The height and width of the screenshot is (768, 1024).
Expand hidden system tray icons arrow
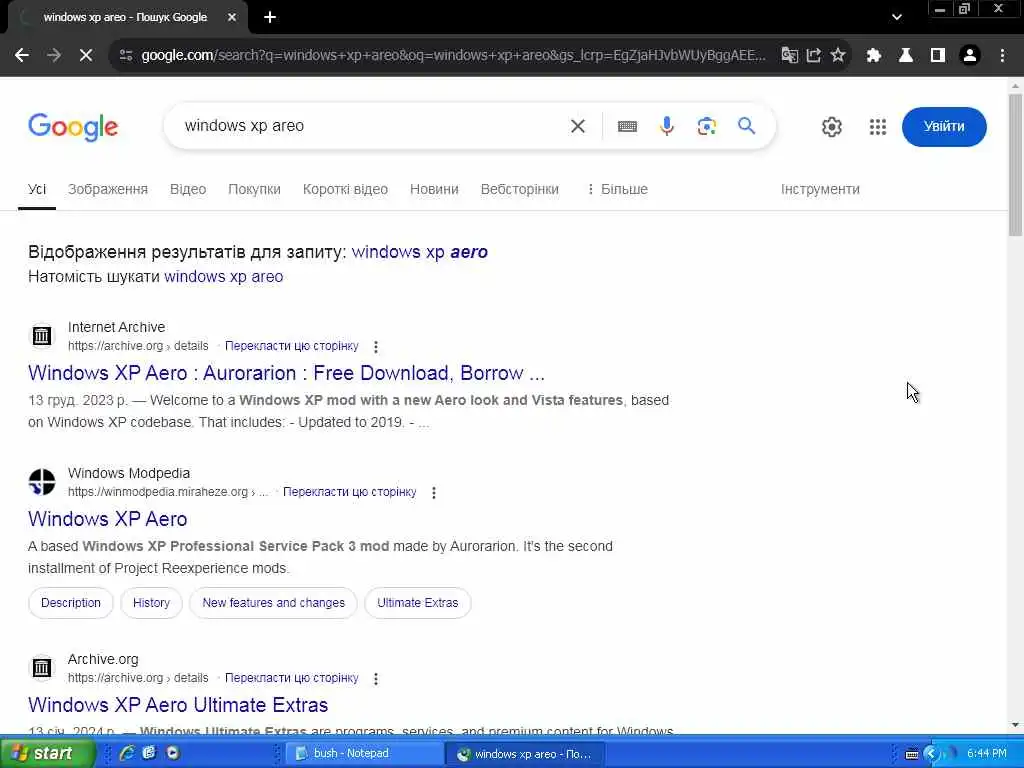pos(931,754)
